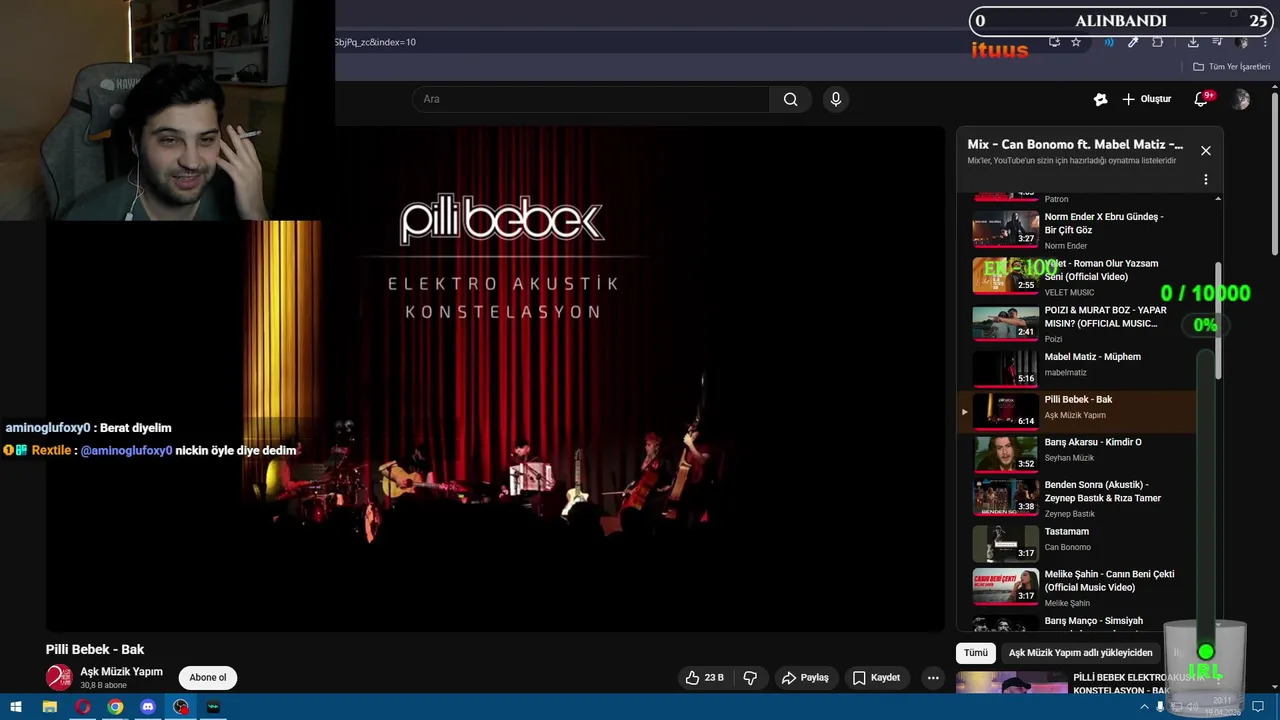Image resolution: width=1280 pixels, height=720 pixels.
Task: Open the browser three-dot menu
Action: [1263, 42]
